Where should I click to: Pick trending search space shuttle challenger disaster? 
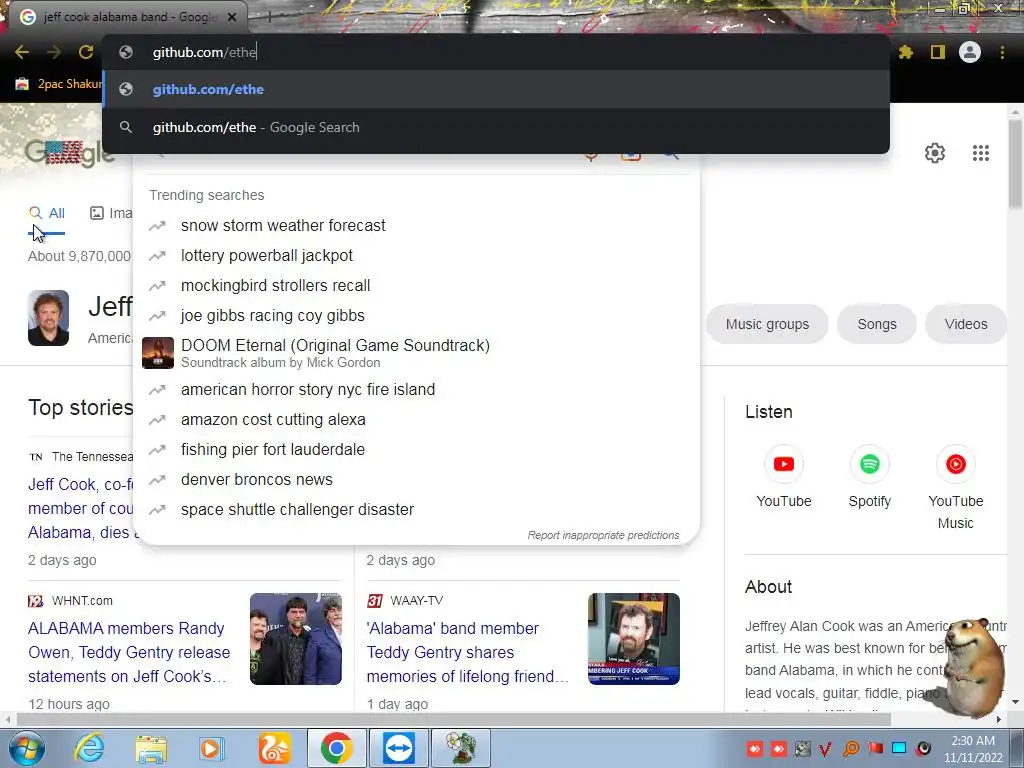(416, 509)
